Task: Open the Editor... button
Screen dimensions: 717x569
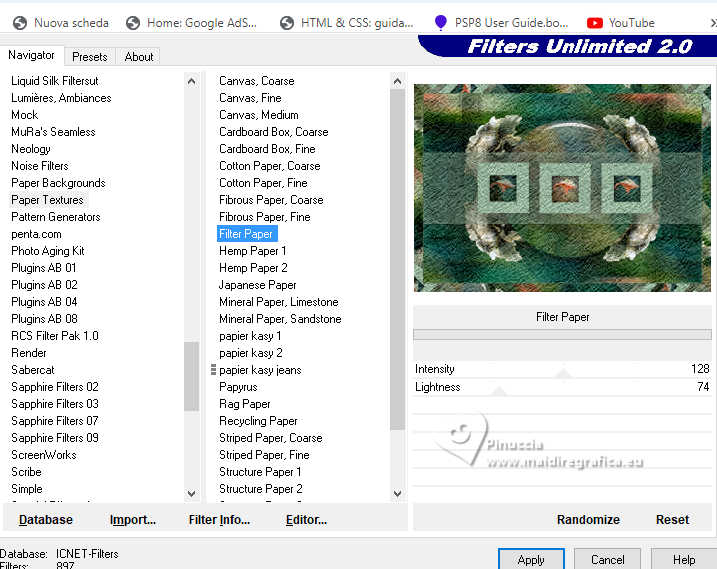Action: [x=306, y=520]
